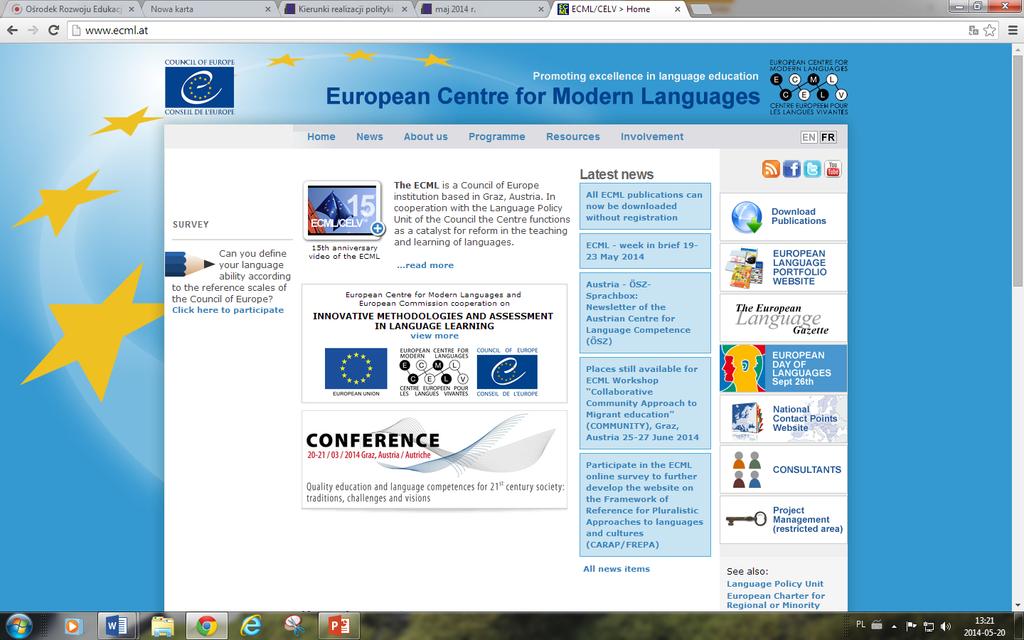Screen dimensions: 1024x640
Task: Open news about publications downloadable without registration
Action: tap(645, 206)
